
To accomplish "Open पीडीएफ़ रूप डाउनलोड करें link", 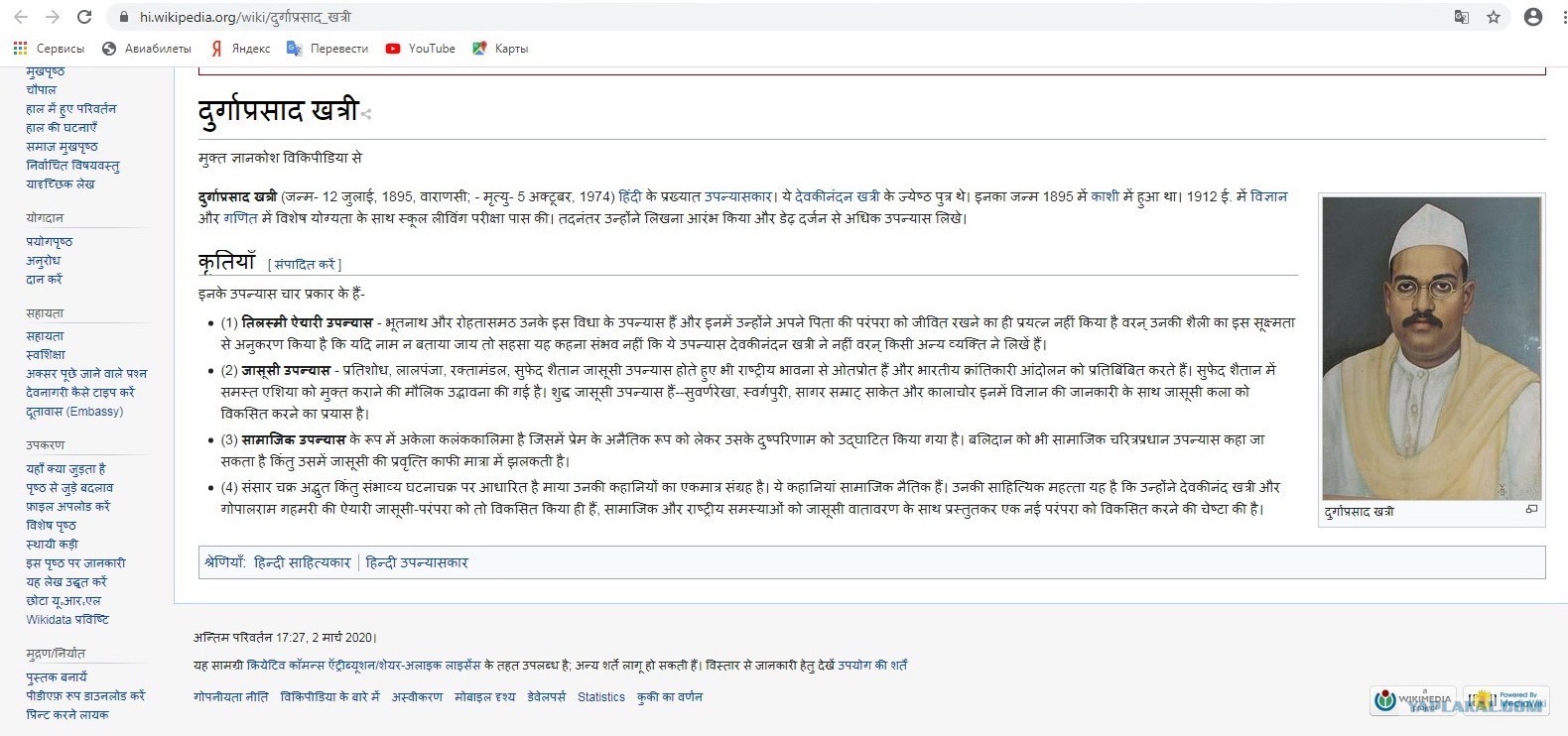I will click(85, 696).
